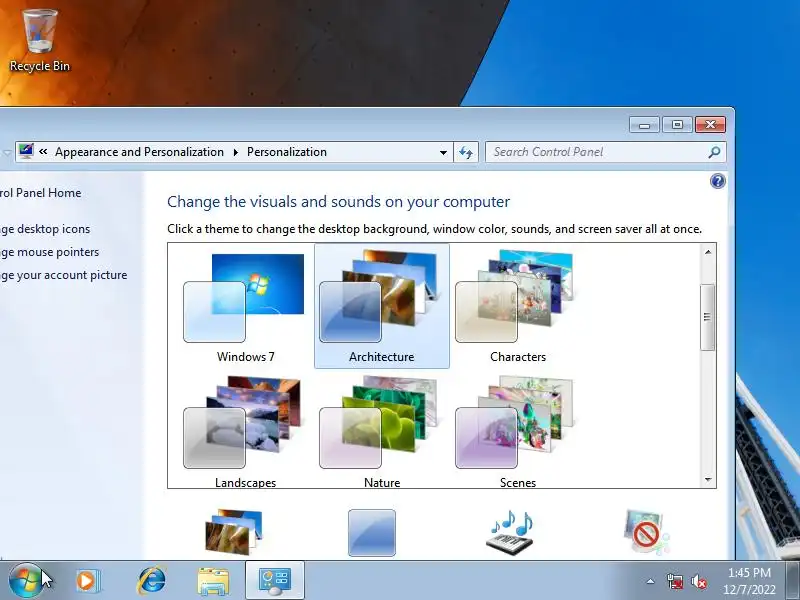Focus the Search Control Panel field

coord(606,152)
